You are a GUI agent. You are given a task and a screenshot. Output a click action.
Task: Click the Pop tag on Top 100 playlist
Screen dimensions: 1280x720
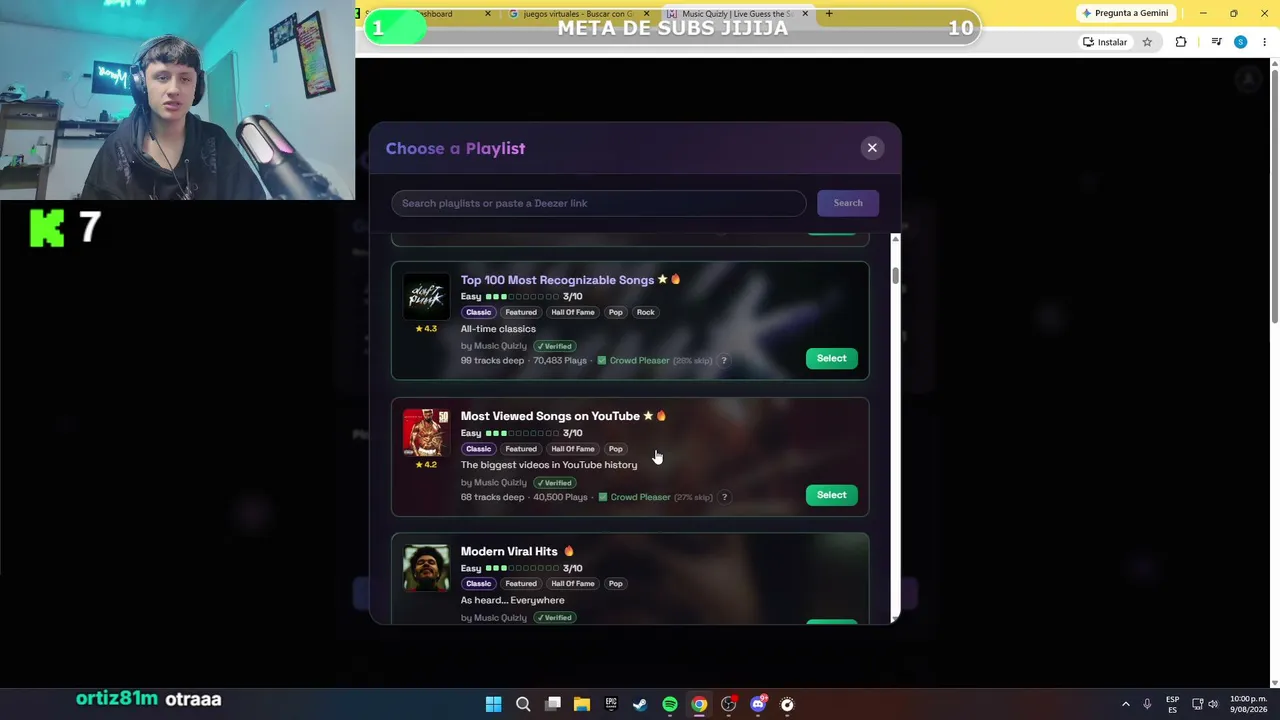tap(616, 312)
